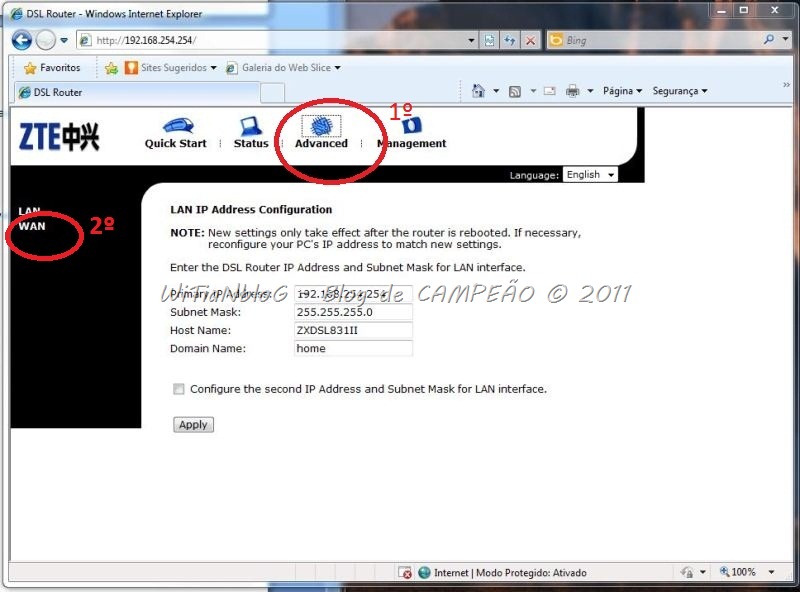The width and height of the screenshot is (800, 592).
Task: Open a new blank tab
Action: click(x=272, y=93)
